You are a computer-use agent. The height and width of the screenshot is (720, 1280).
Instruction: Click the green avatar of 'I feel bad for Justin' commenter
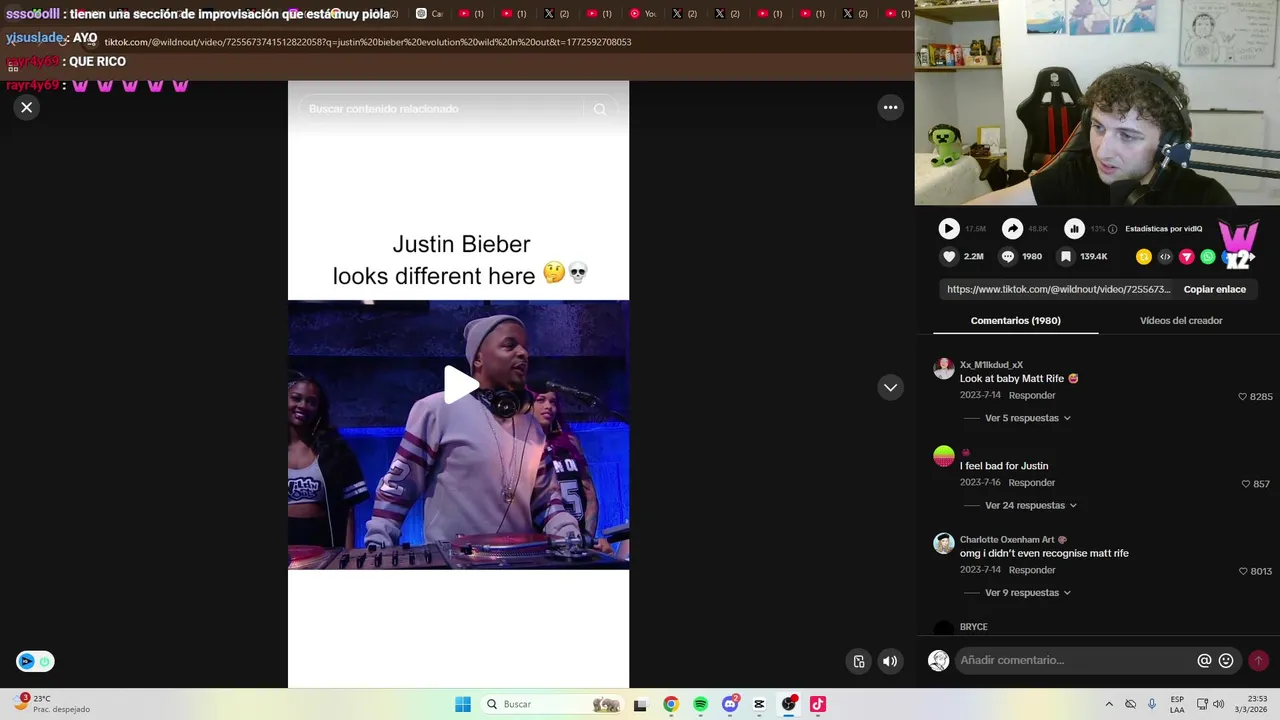pyautogui.click(x=944, y=456)
